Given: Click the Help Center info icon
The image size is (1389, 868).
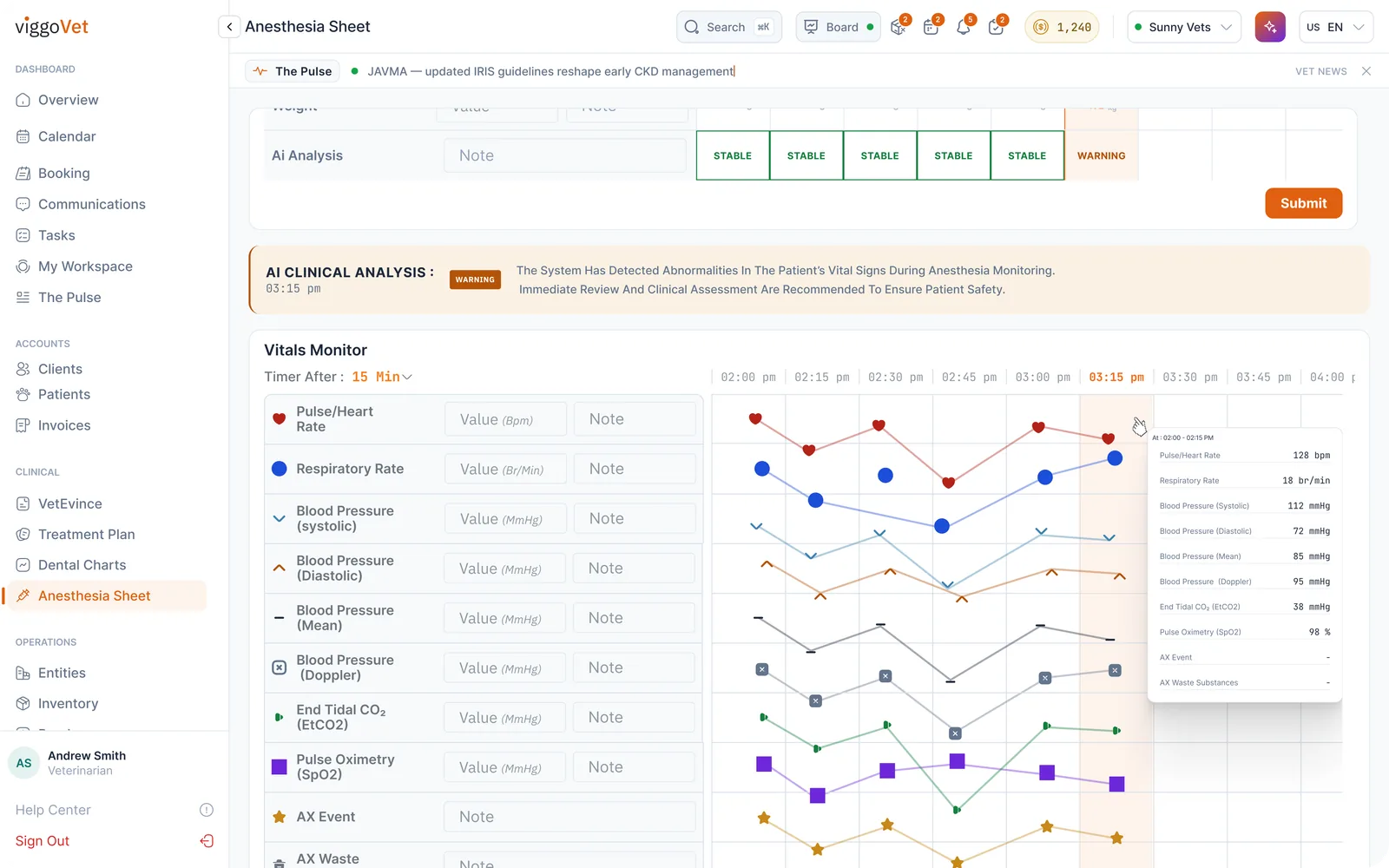Looking at the screenshot, I should click(207, 810).
